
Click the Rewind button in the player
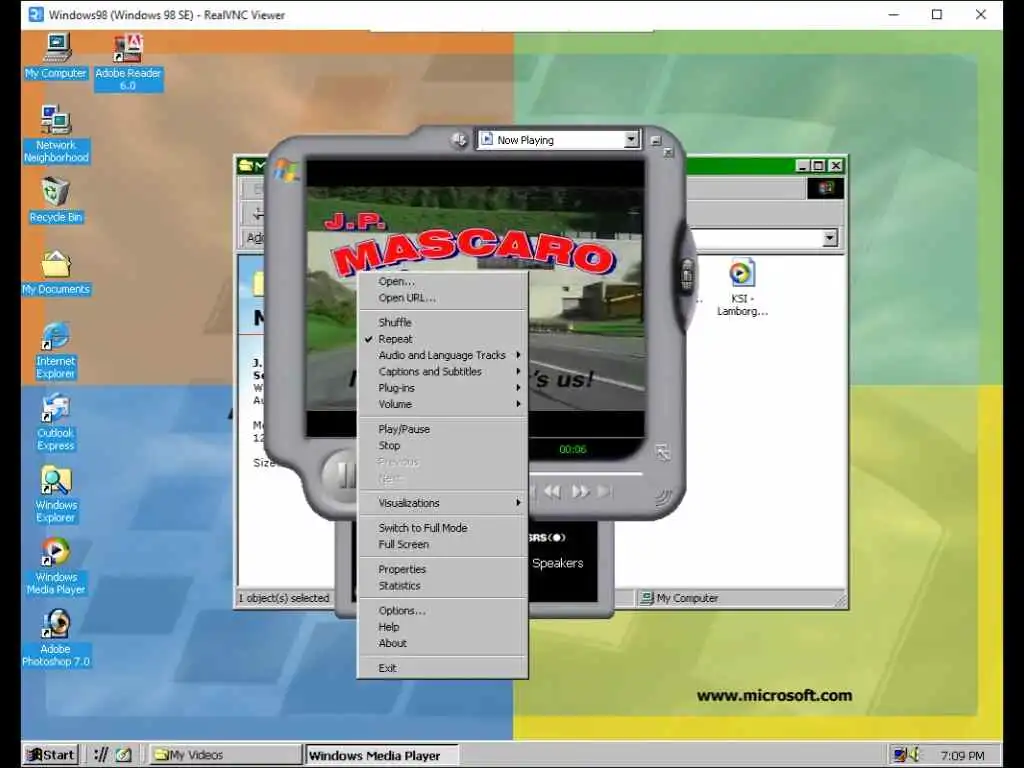pyautogui.click(x=552, y=492)
